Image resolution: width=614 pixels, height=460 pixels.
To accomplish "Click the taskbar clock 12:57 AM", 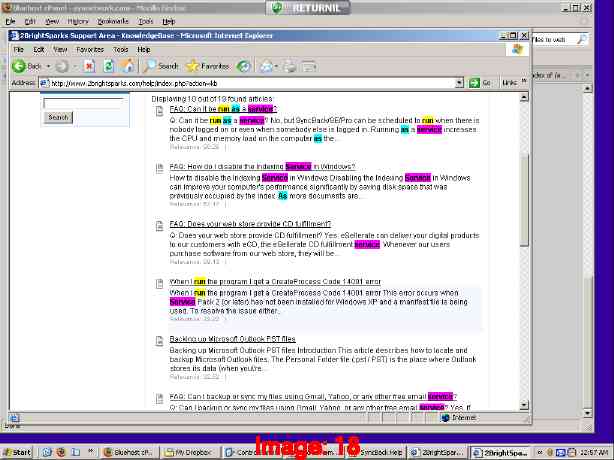I will coord(594,452).
